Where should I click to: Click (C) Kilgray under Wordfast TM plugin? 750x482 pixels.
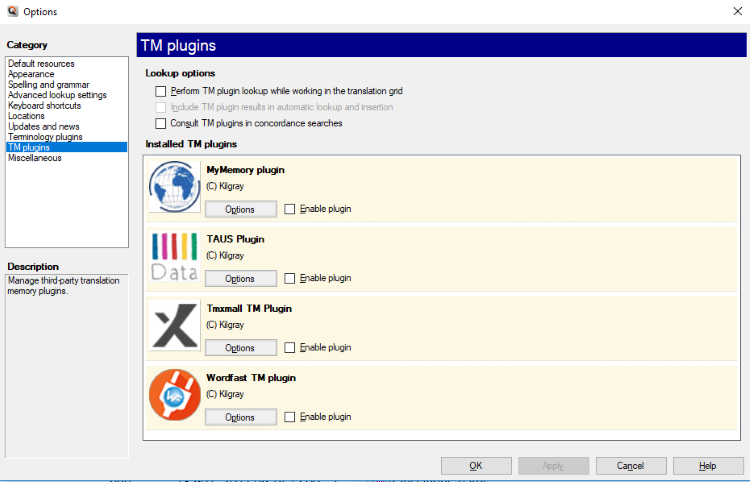(225, 394)
